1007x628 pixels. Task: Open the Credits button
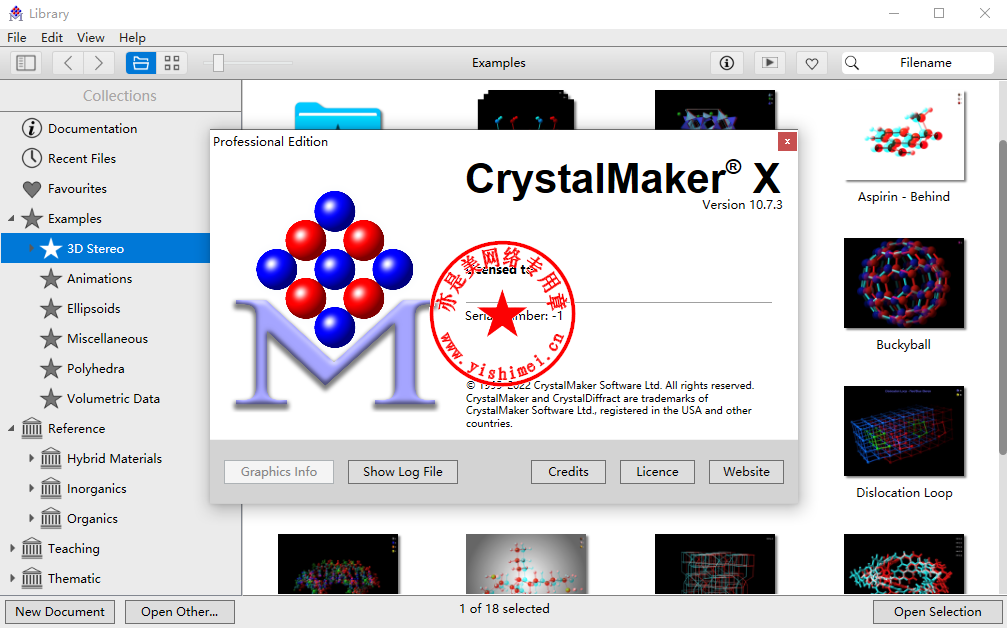pos(568,472)
